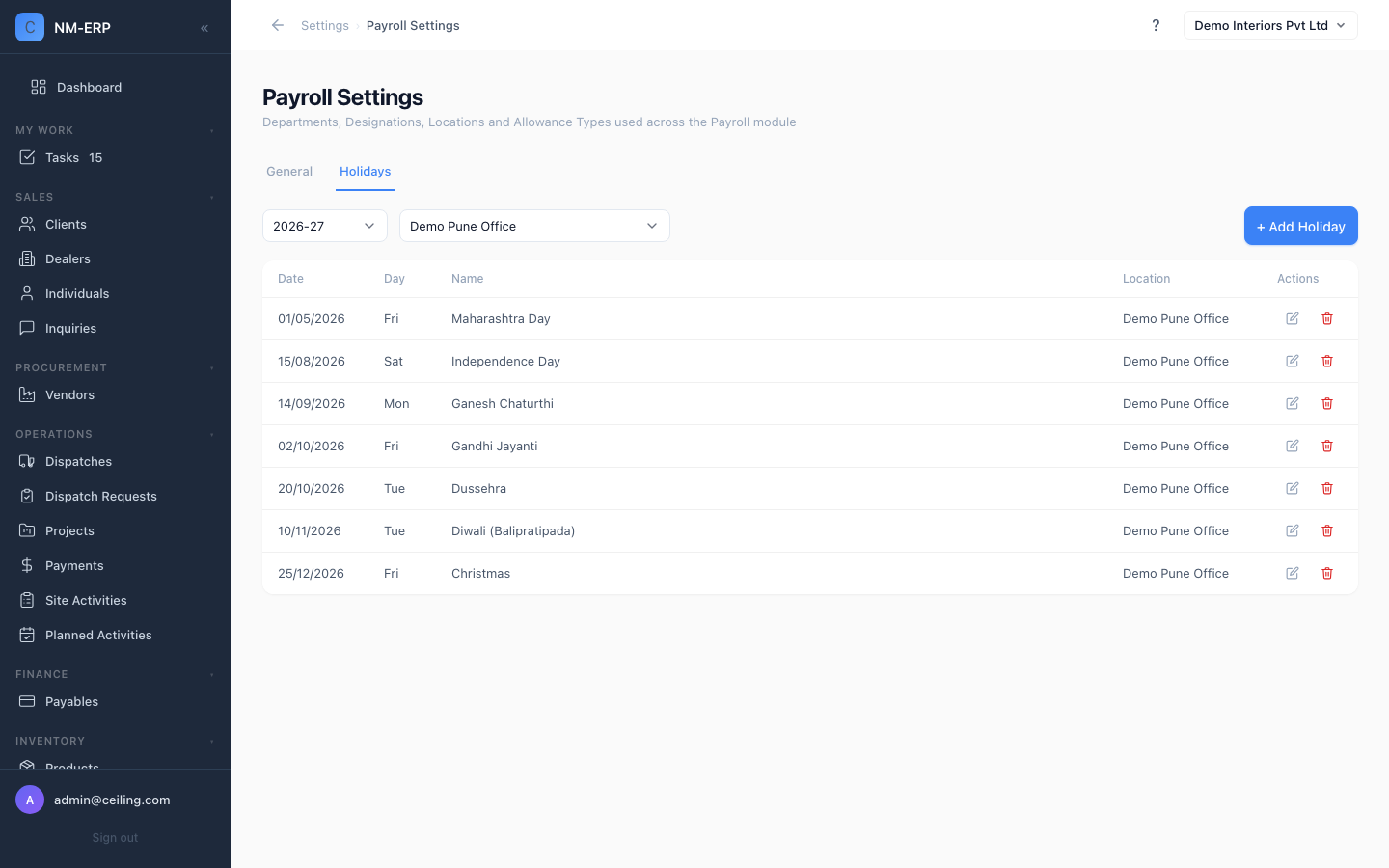Screen dimensions: 1389x868
Task: Open help via question mark icon
Action: tap(1156, 25)
